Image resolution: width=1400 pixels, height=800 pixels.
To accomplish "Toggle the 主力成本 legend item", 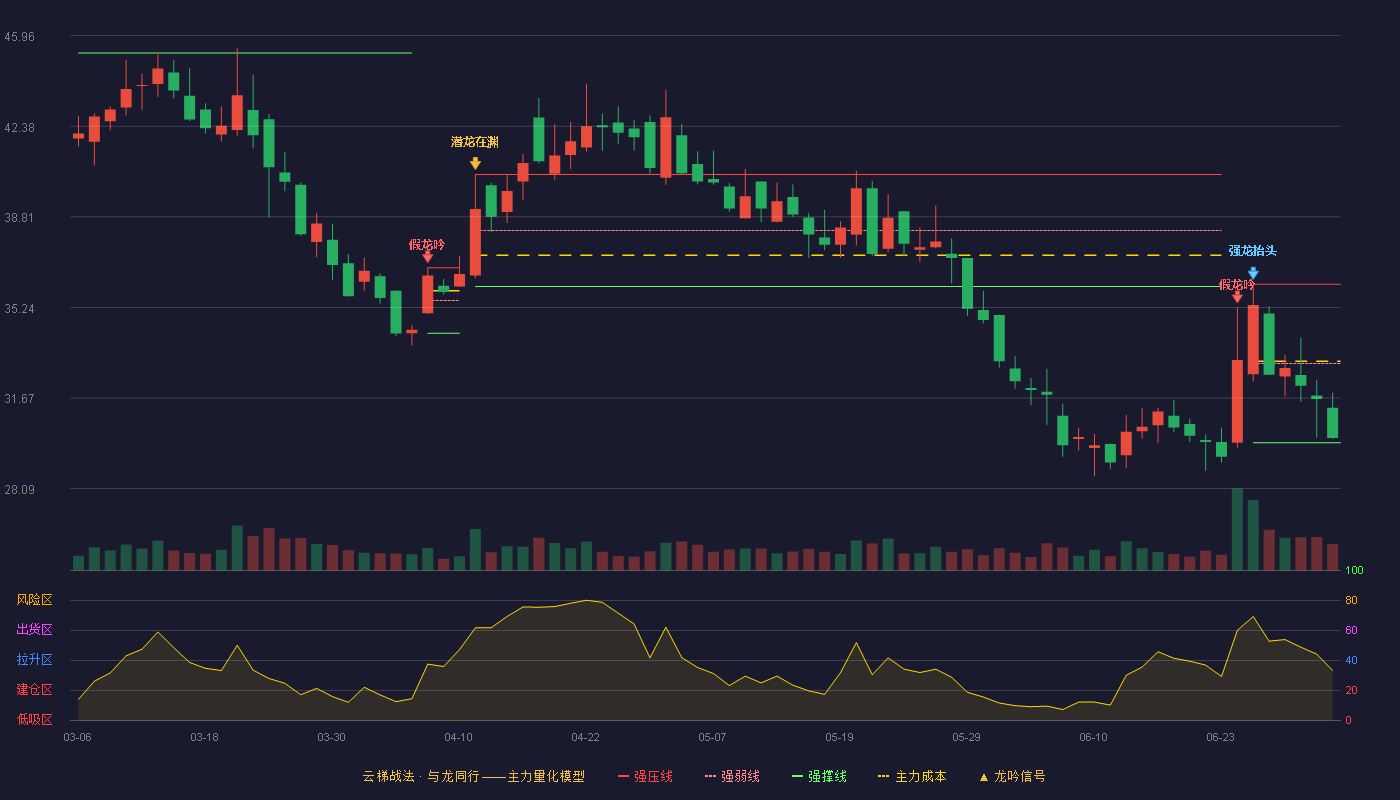I will (912, 776).
